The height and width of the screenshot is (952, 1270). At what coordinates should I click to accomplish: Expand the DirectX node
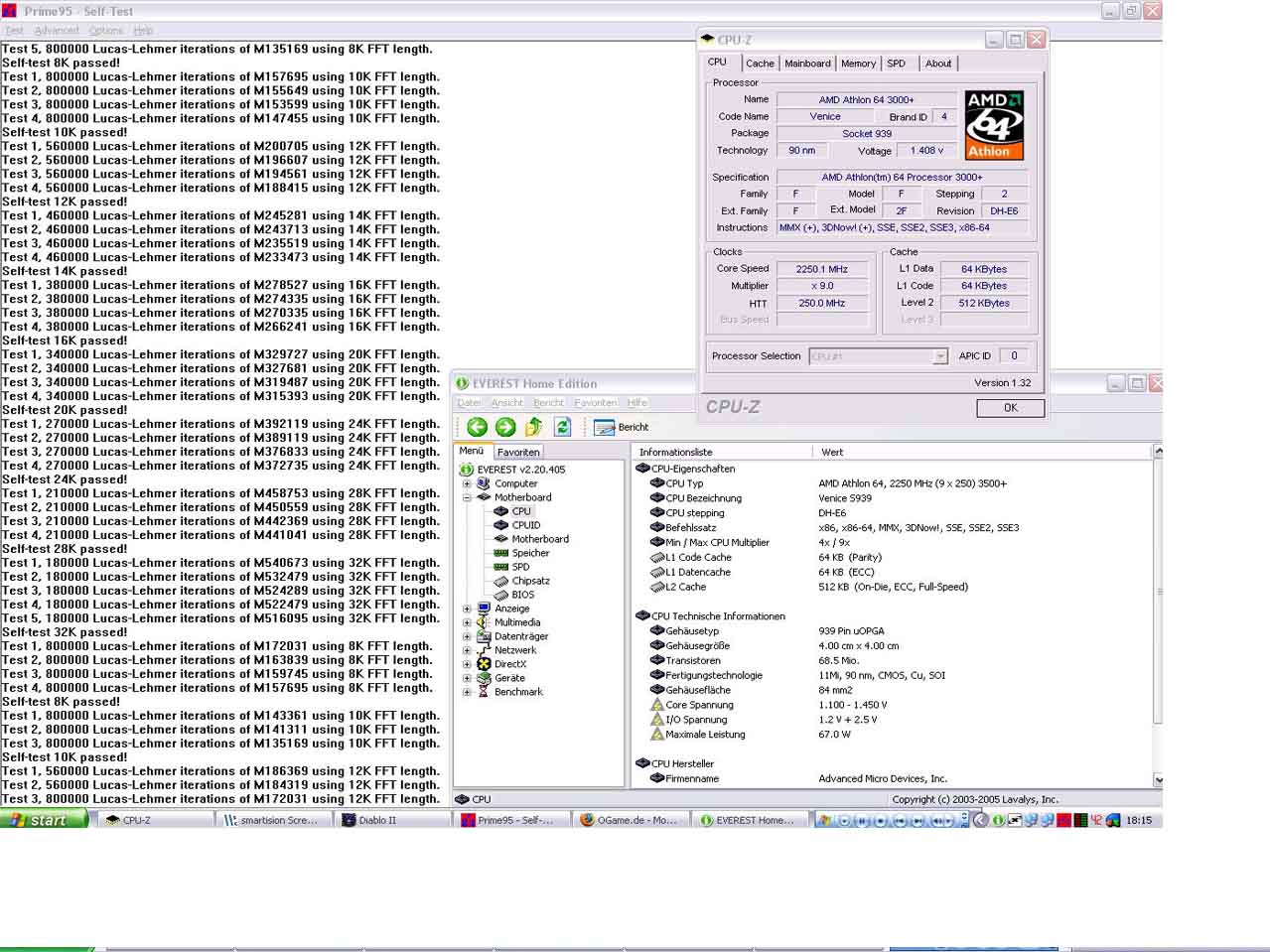tap(467, 664)
